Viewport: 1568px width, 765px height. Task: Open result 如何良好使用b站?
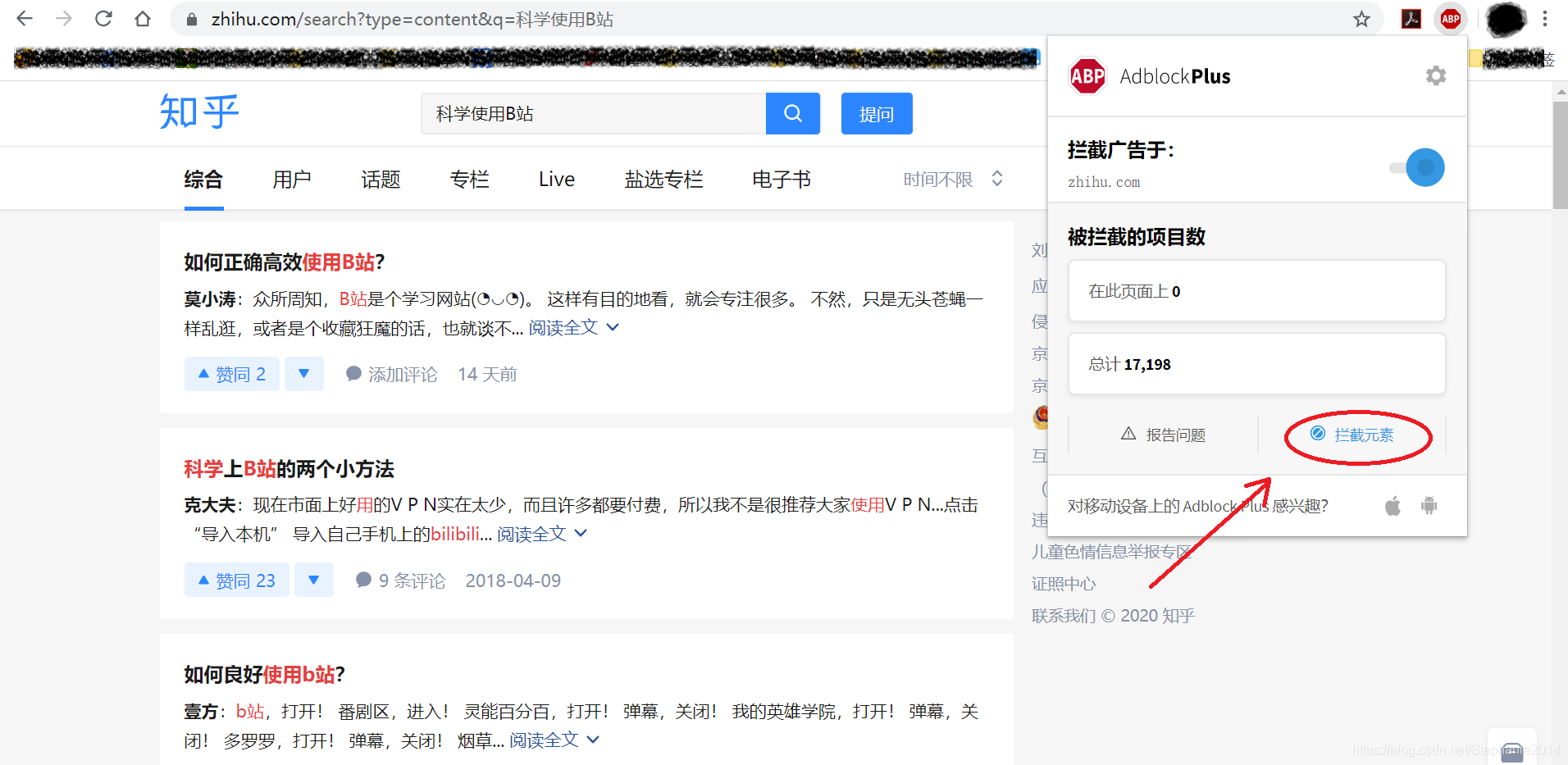(264, 675)
